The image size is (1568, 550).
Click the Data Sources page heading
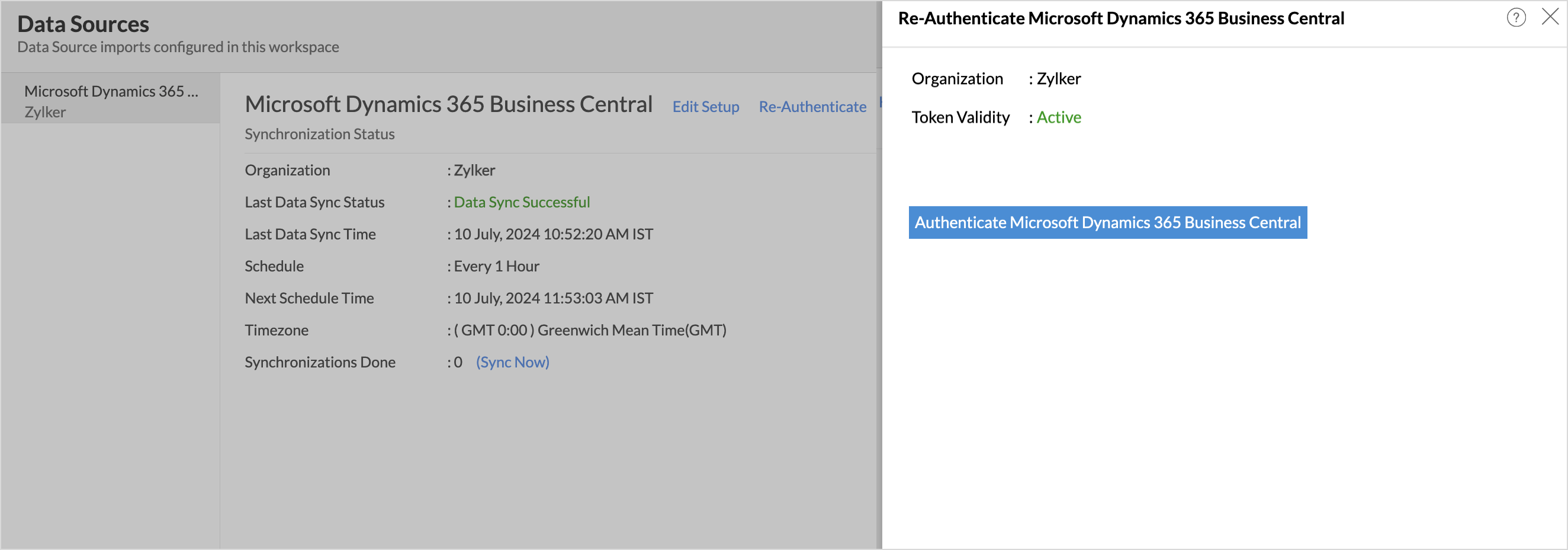83,24
